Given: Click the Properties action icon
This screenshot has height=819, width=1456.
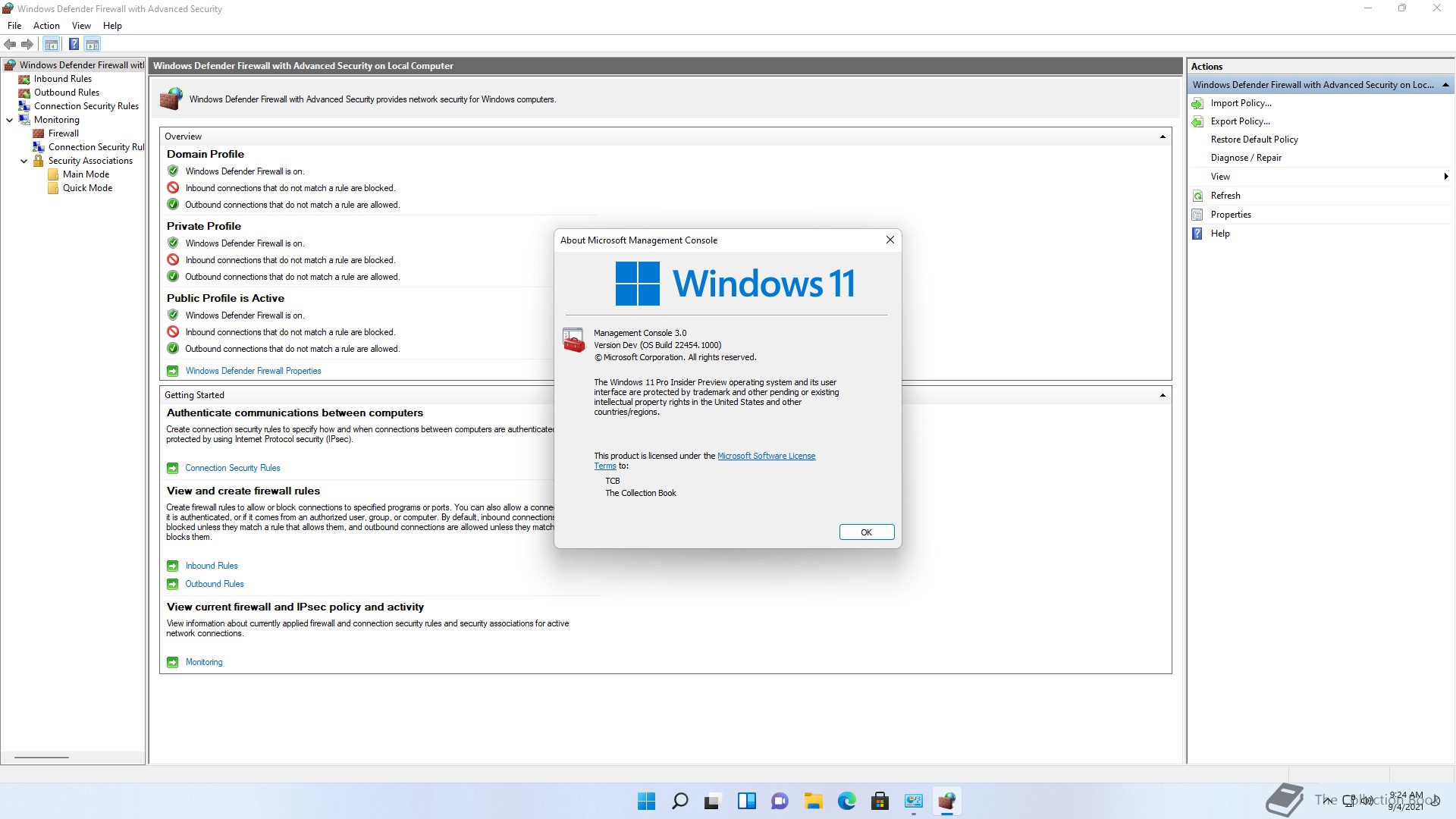Looking at the screenshot, I should (1197, 215).
